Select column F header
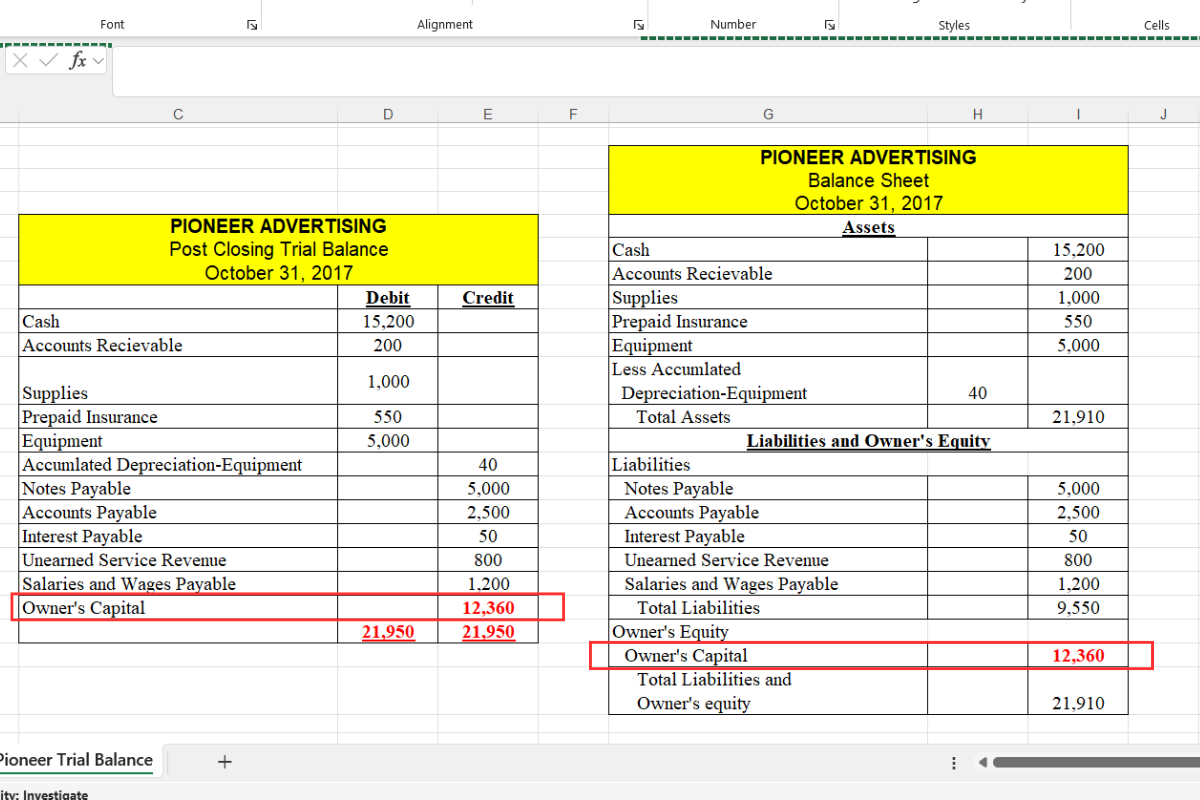The width and height of the screenshot is (1200, 800). coord(573,114)
